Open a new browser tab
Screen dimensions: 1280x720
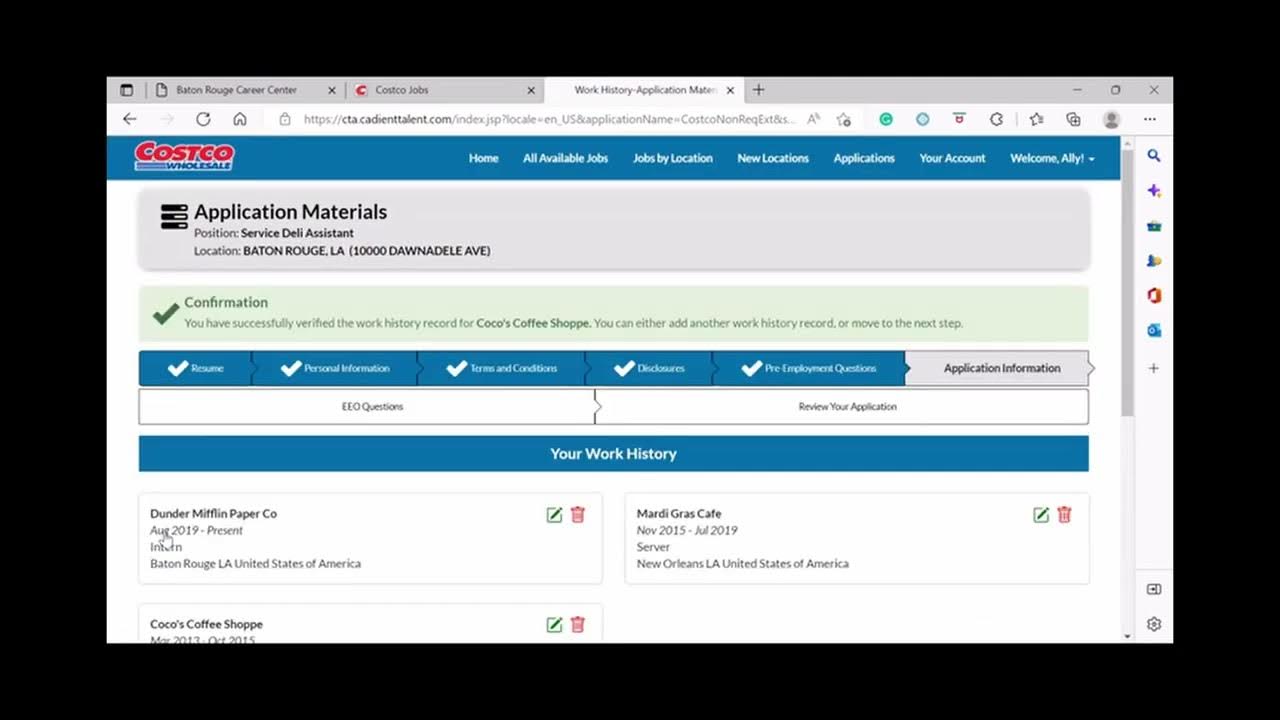(x=759, y=90)
